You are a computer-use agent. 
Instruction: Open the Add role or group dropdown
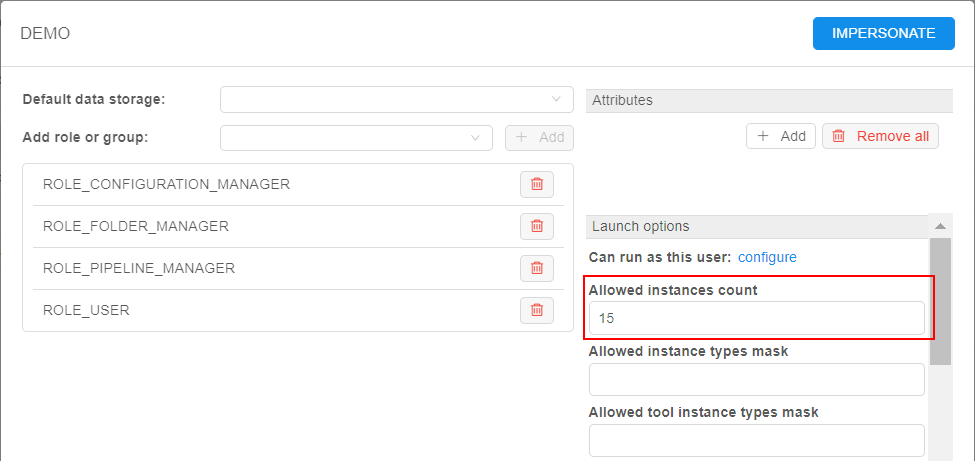click(x=356, y=137)
